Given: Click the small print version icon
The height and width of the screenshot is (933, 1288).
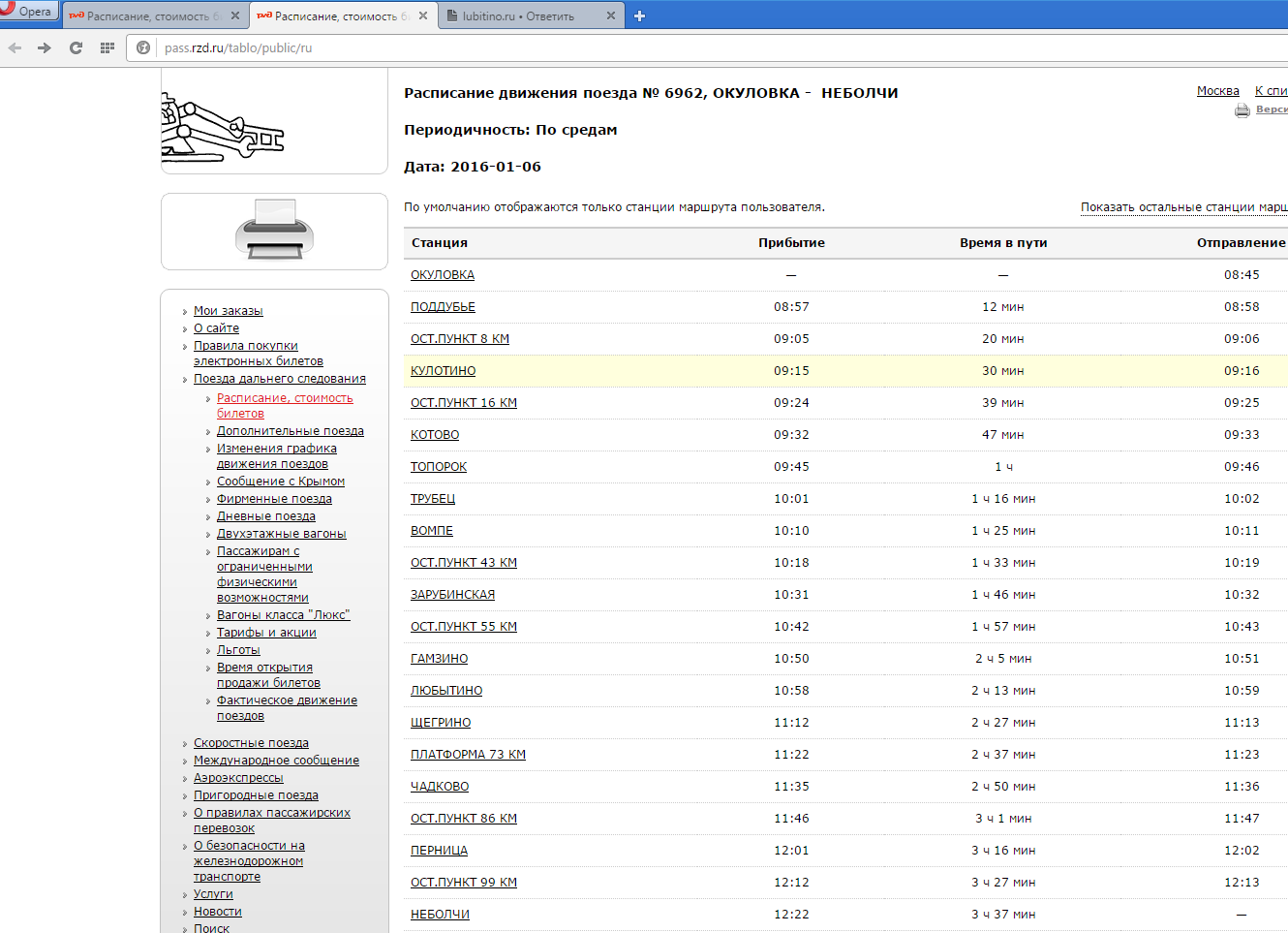Looking at the screenshot, I should tap(1242, 110).
